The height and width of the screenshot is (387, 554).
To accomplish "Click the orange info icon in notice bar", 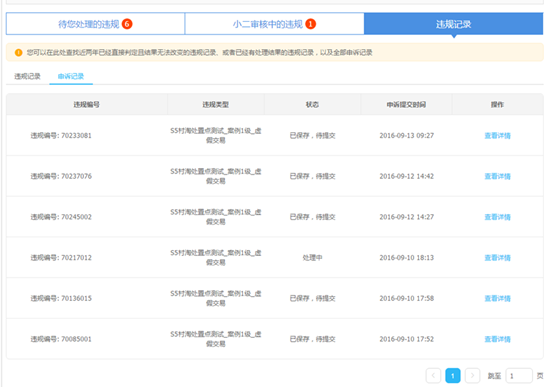I will 18,52.
